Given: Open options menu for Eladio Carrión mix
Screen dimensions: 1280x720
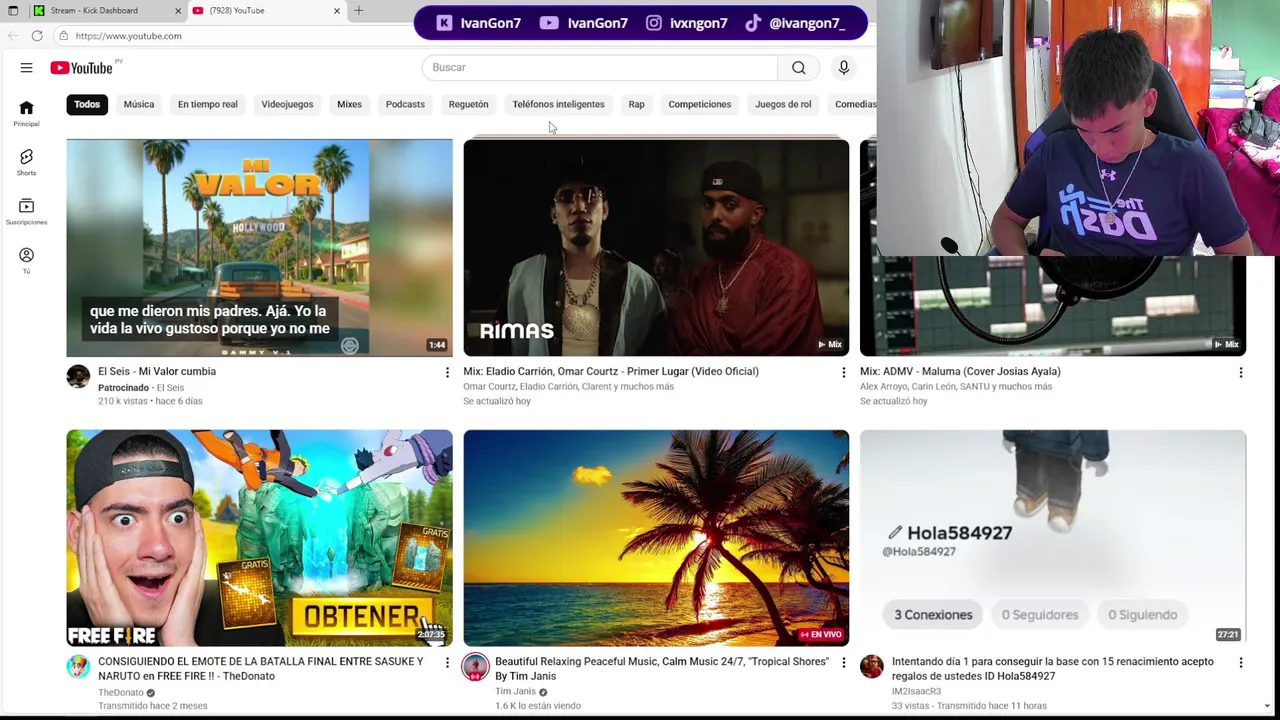Looking at the screenshot, I should click(x=843, y=372).
